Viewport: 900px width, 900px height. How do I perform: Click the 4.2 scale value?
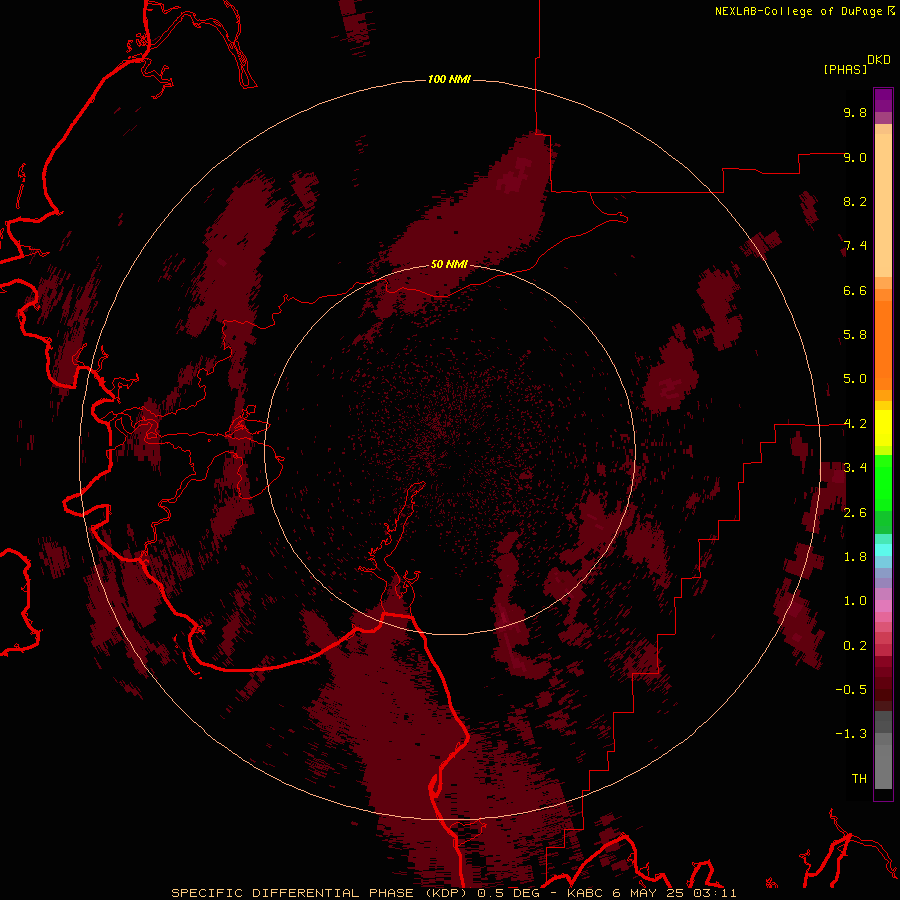click(x=855, y=424)
